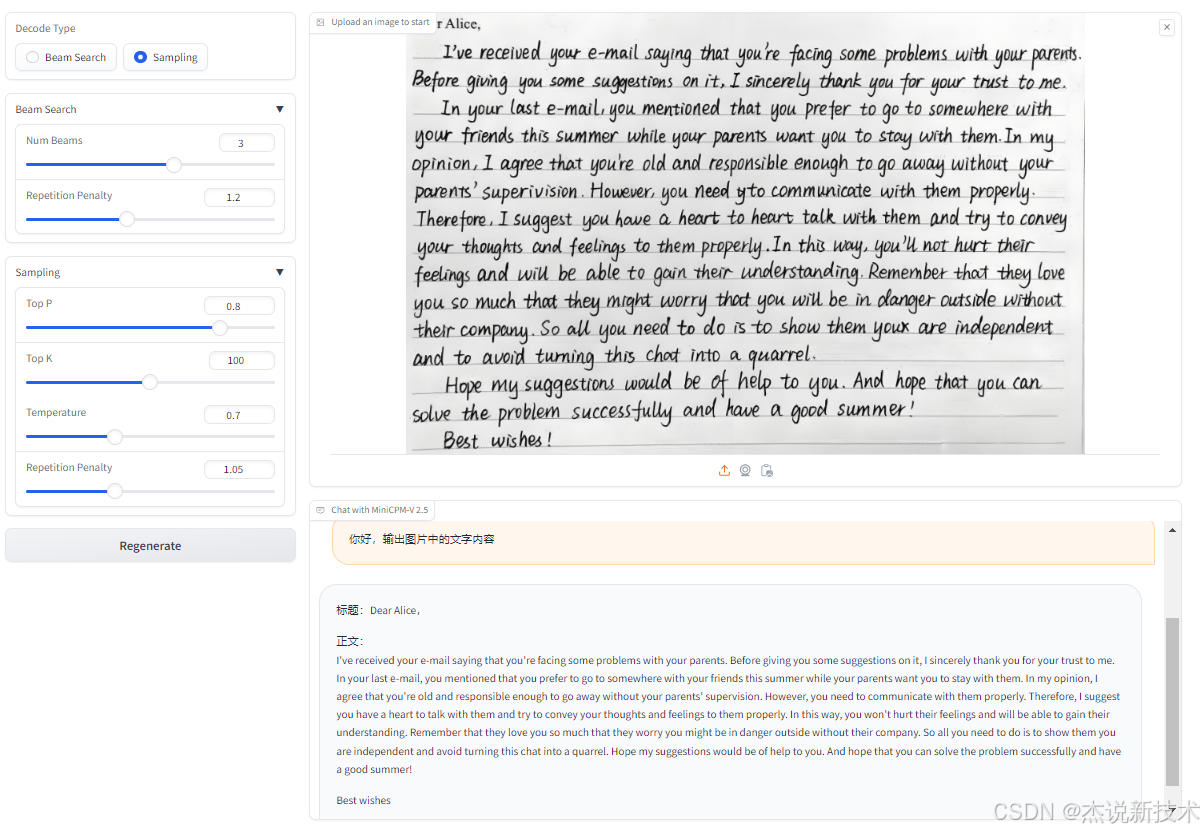Adjust the Temperature slider
This screenshot has width=1204, height=831.
150,437
